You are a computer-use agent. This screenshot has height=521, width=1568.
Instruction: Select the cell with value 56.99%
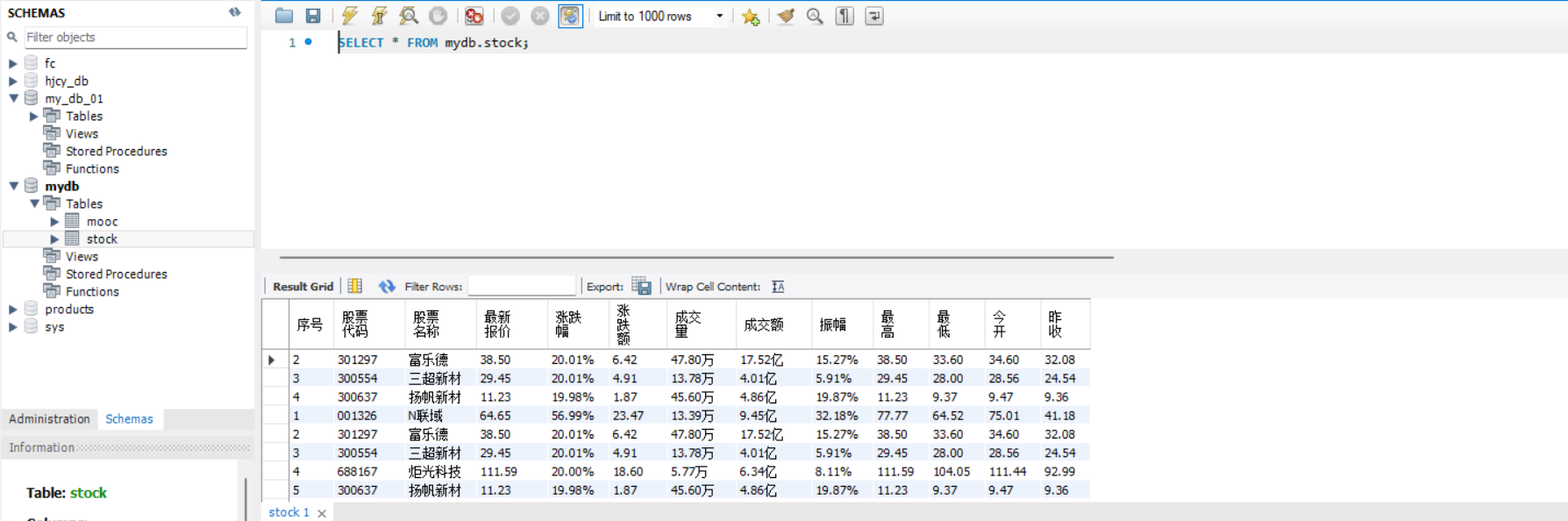[577, 416]
